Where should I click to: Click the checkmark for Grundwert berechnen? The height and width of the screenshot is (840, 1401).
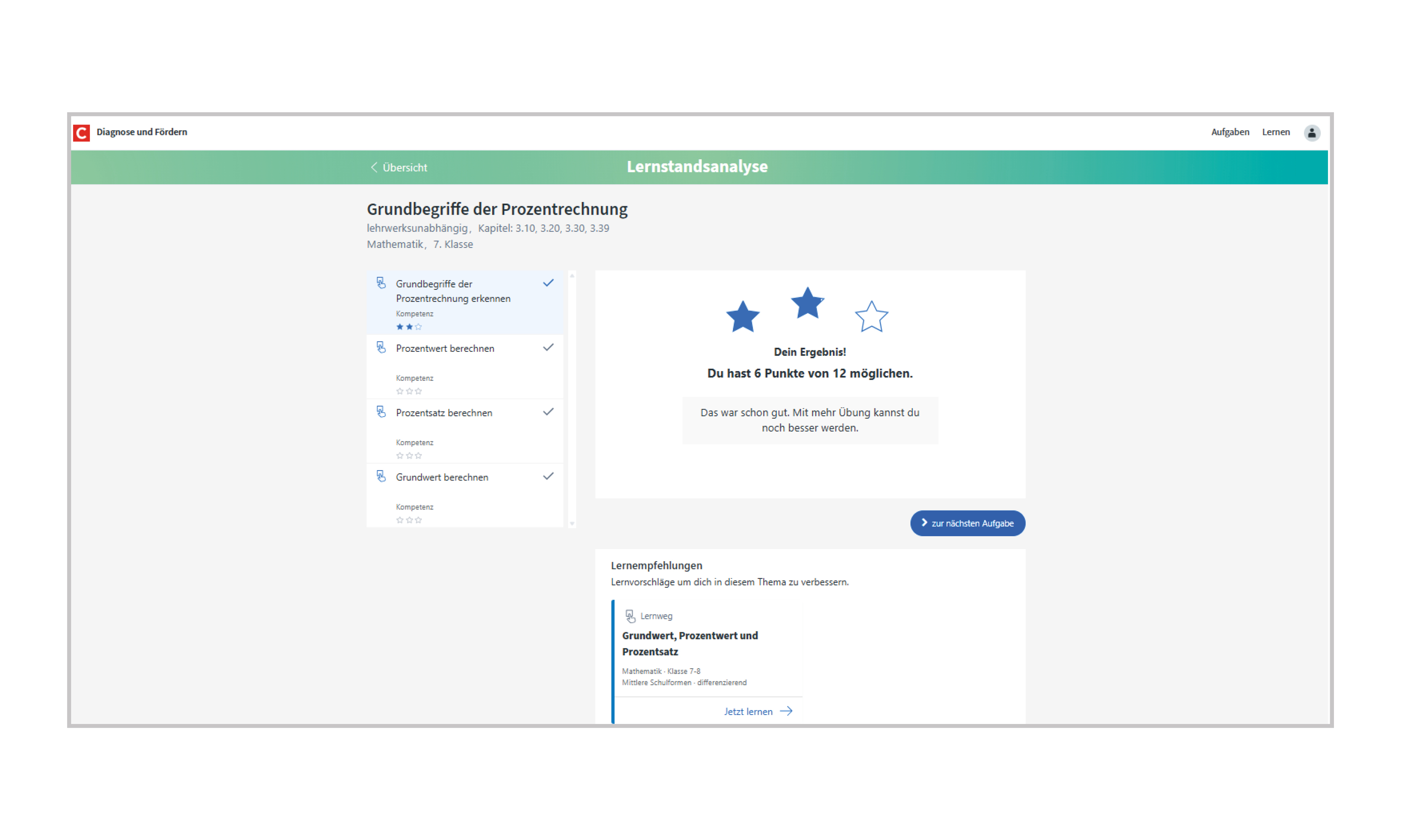[x=548, y=477]
